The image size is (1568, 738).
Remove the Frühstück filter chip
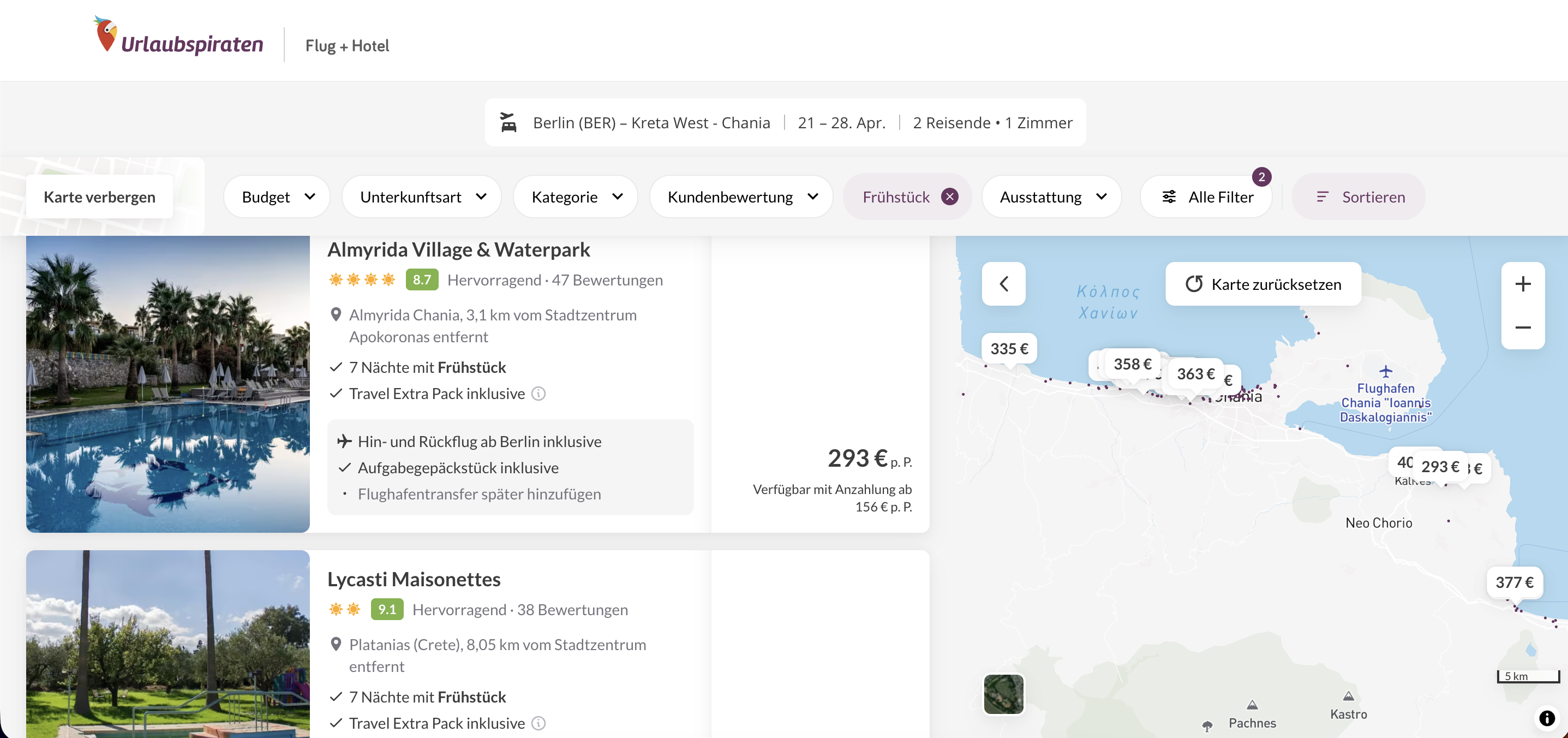point(949,197)
